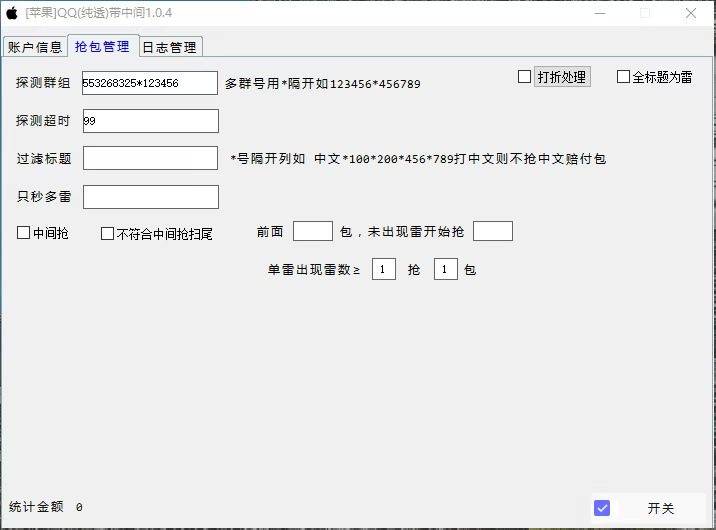Minimize the window
Image resolution: width=716 pixels, height=530 pixels.
coord(600,13)
